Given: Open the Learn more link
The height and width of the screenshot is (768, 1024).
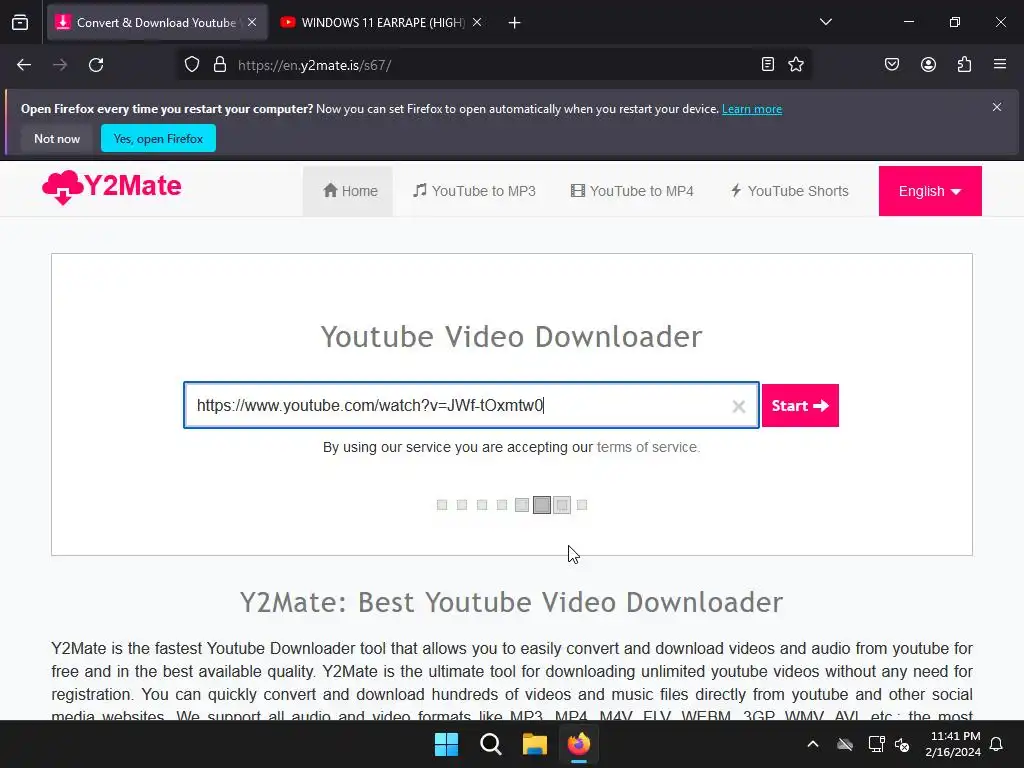Looking at the screenshot, I should click(x=752, y=109).
